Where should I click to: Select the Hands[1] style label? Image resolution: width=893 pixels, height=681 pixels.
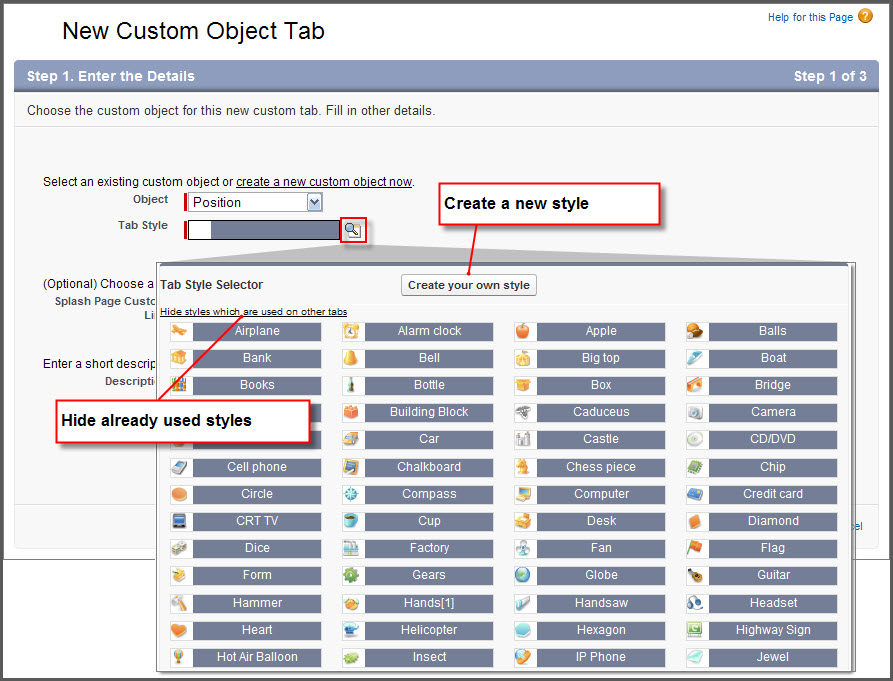click(429, 603)
